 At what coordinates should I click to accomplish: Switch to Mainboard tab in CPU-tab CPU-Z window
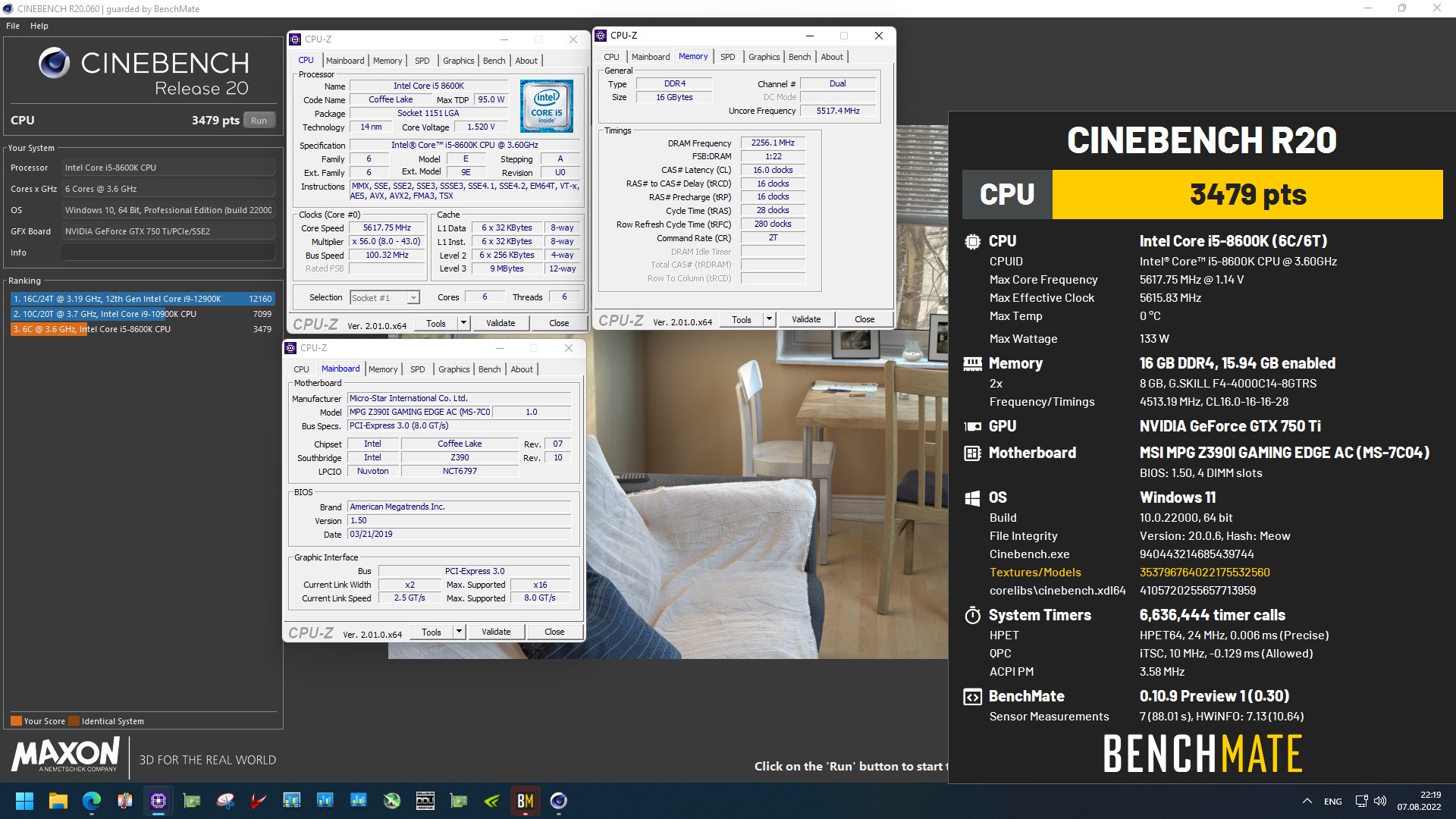click(x=345, y=61)
